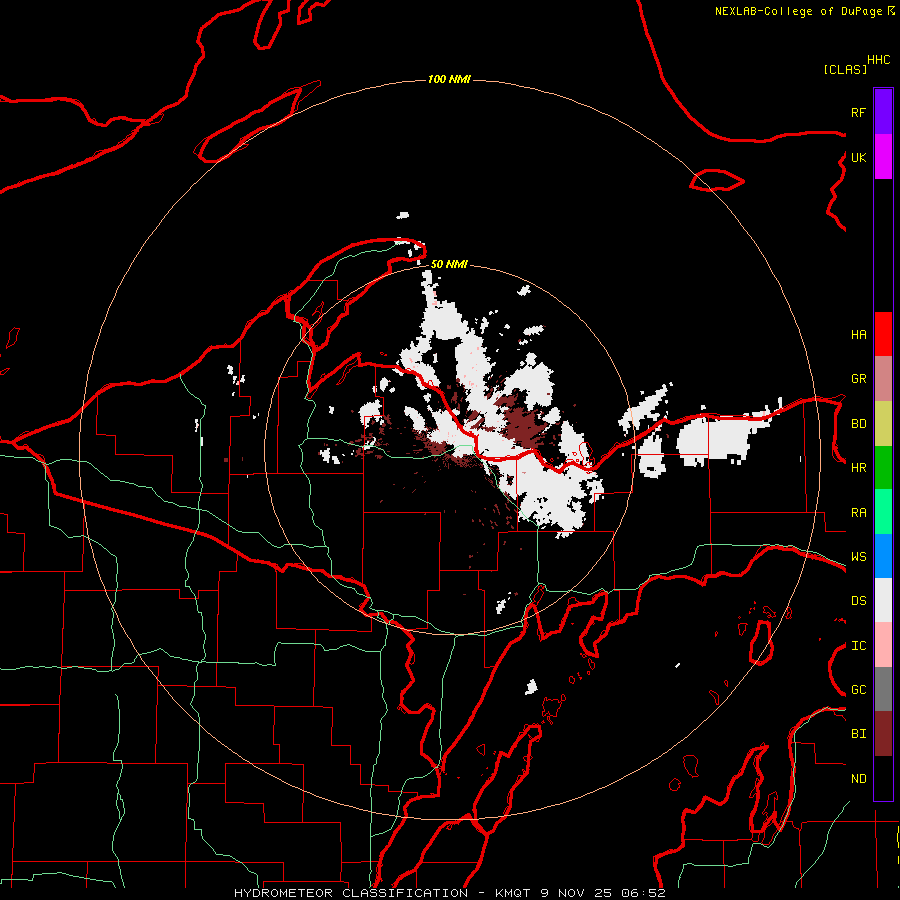Click the GC legend label

coord(858,690)
